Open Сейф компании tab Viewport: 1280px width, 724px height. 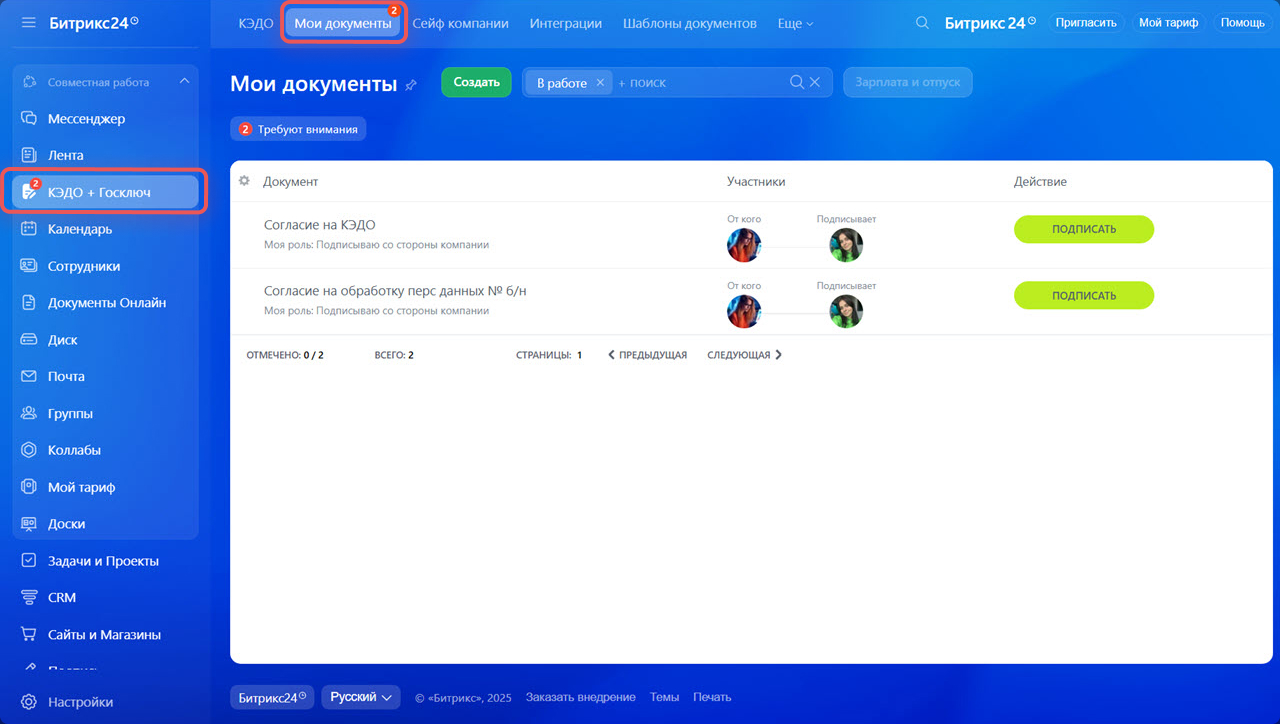tap(460, 23)
